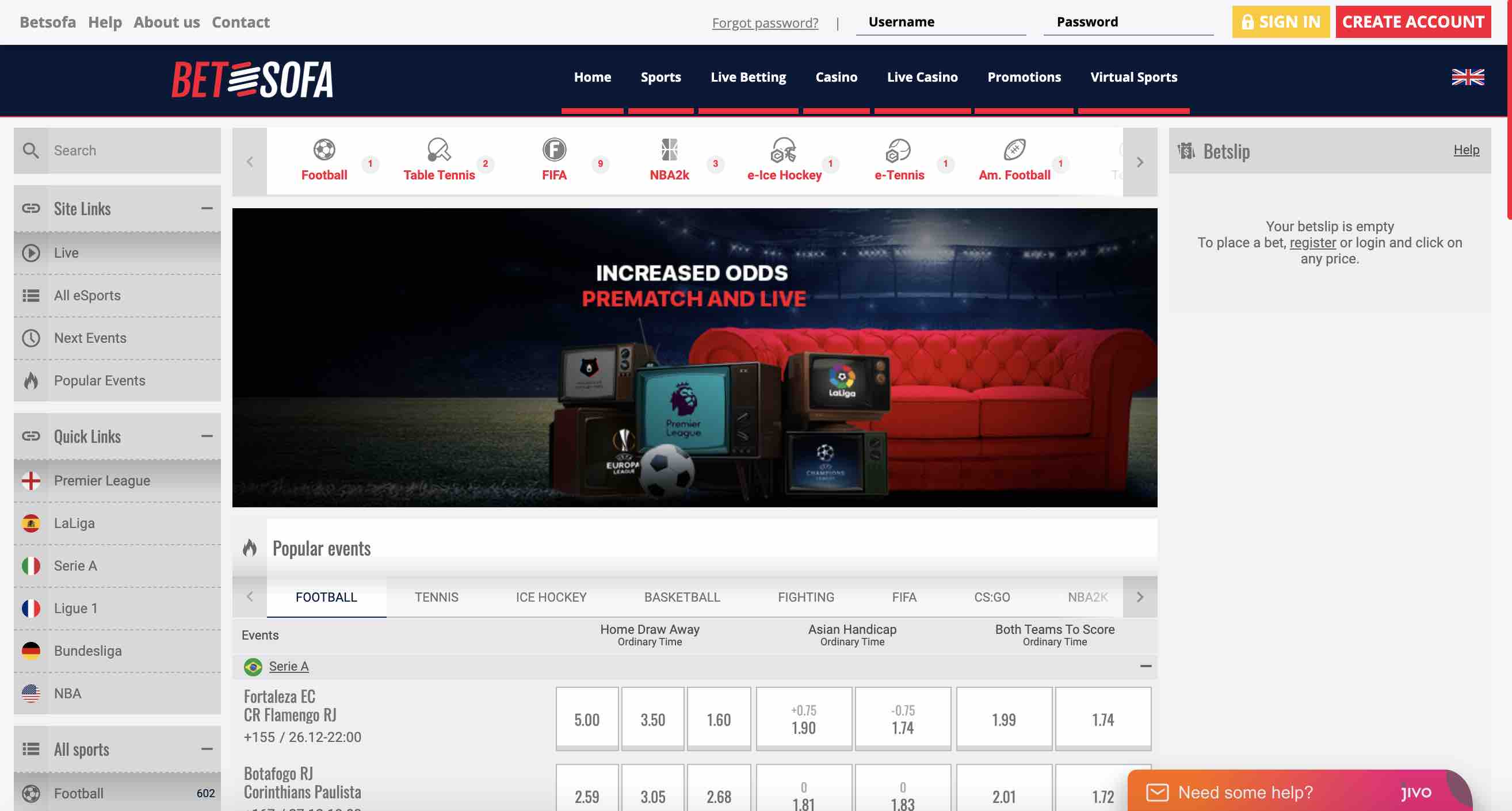Viewport: 1512px width, 811px height.
Task: Select the e-Tennis icon in carousel
Action: tap(899, 150)
